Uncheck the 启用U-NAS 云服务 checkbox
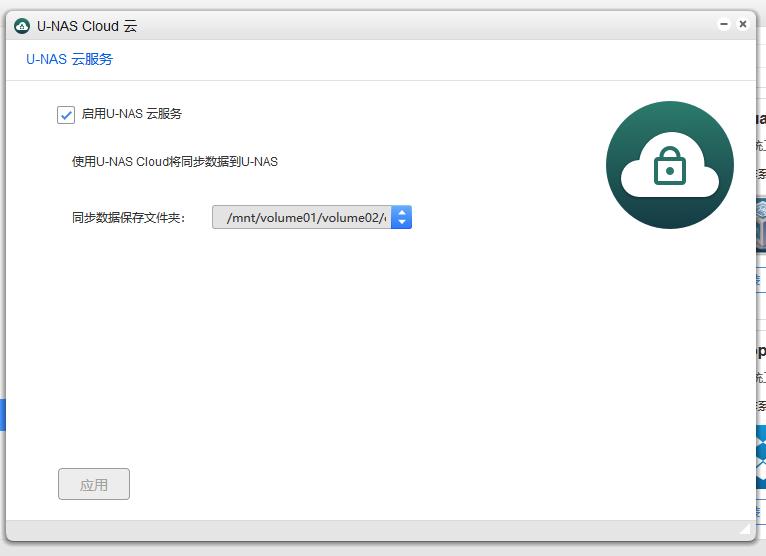The height and width of the screenshot is (556, 766). 66,115
